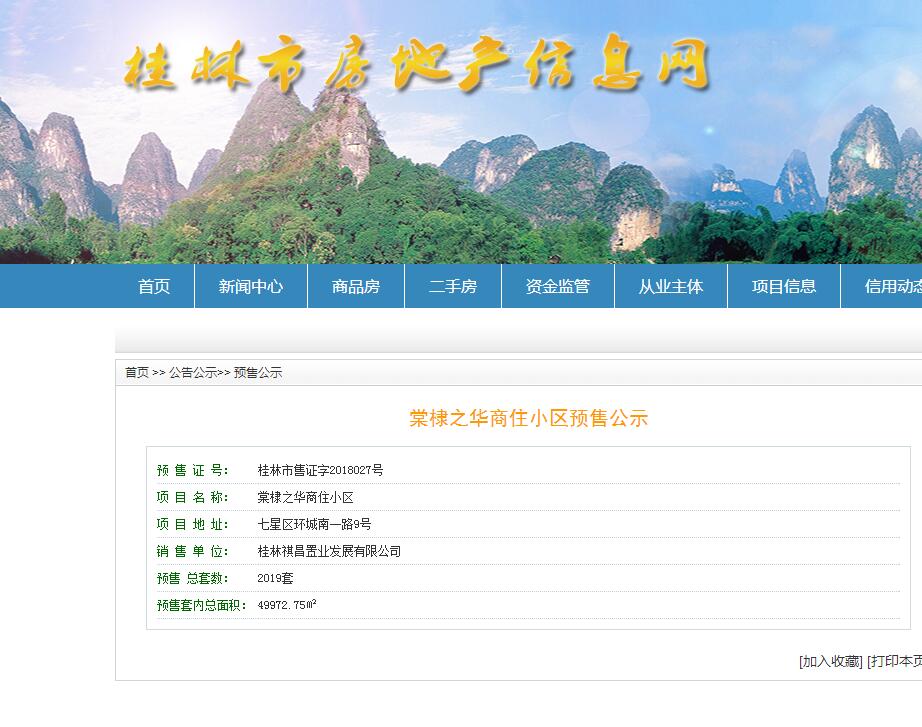The image size is (922, 727).
Task: Click the 棠棣之华商住小区预售公示 page heading
Action: coord(528,419)
